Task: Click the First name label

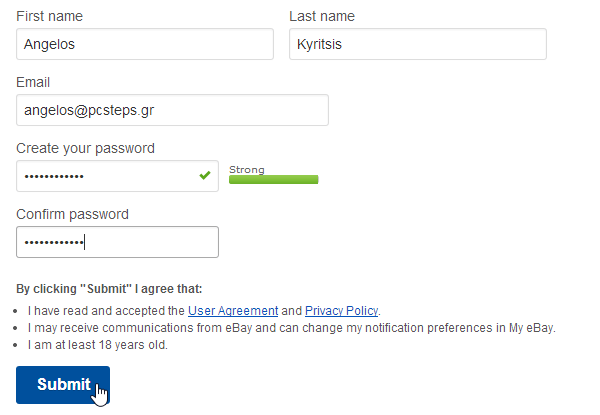Action: click(49, 16)
